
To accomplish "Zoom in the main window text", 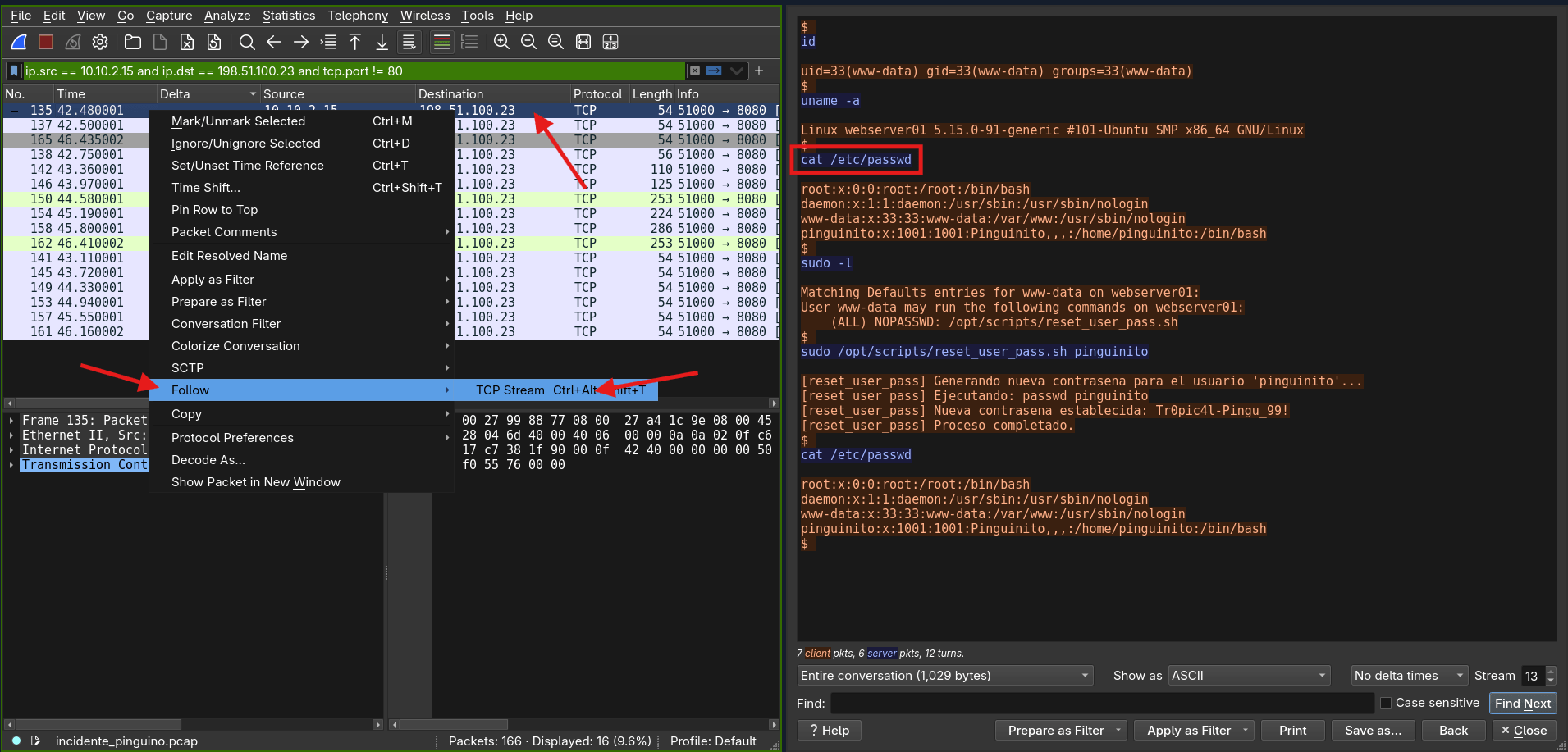I will (x=501, y=42).
